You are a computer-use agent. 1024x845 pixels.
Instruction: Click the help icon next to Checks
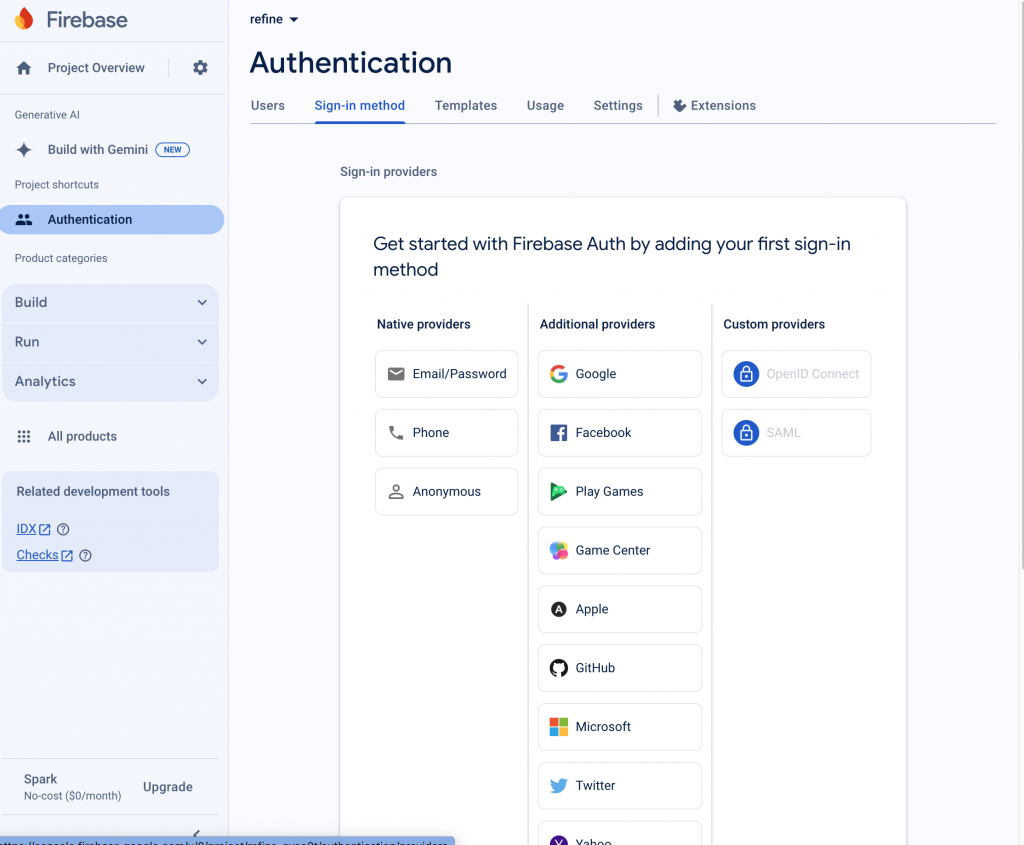pos(86,555)
